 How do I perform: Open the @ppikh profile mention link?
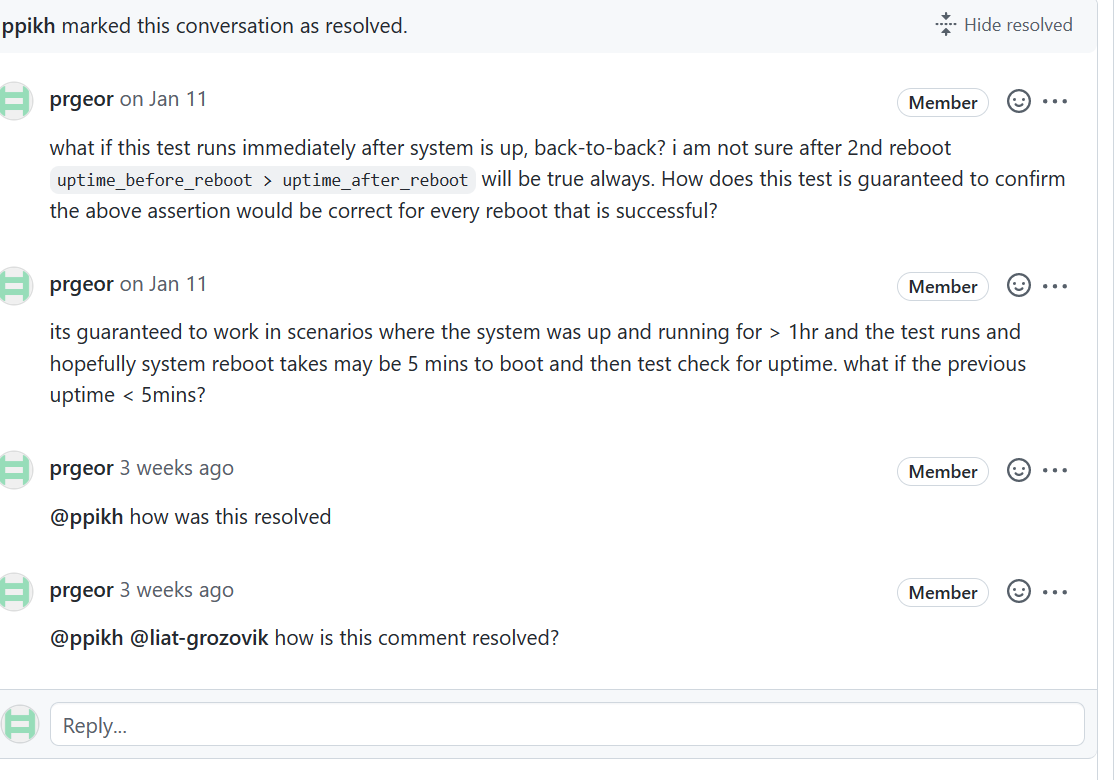click(87, 516)
